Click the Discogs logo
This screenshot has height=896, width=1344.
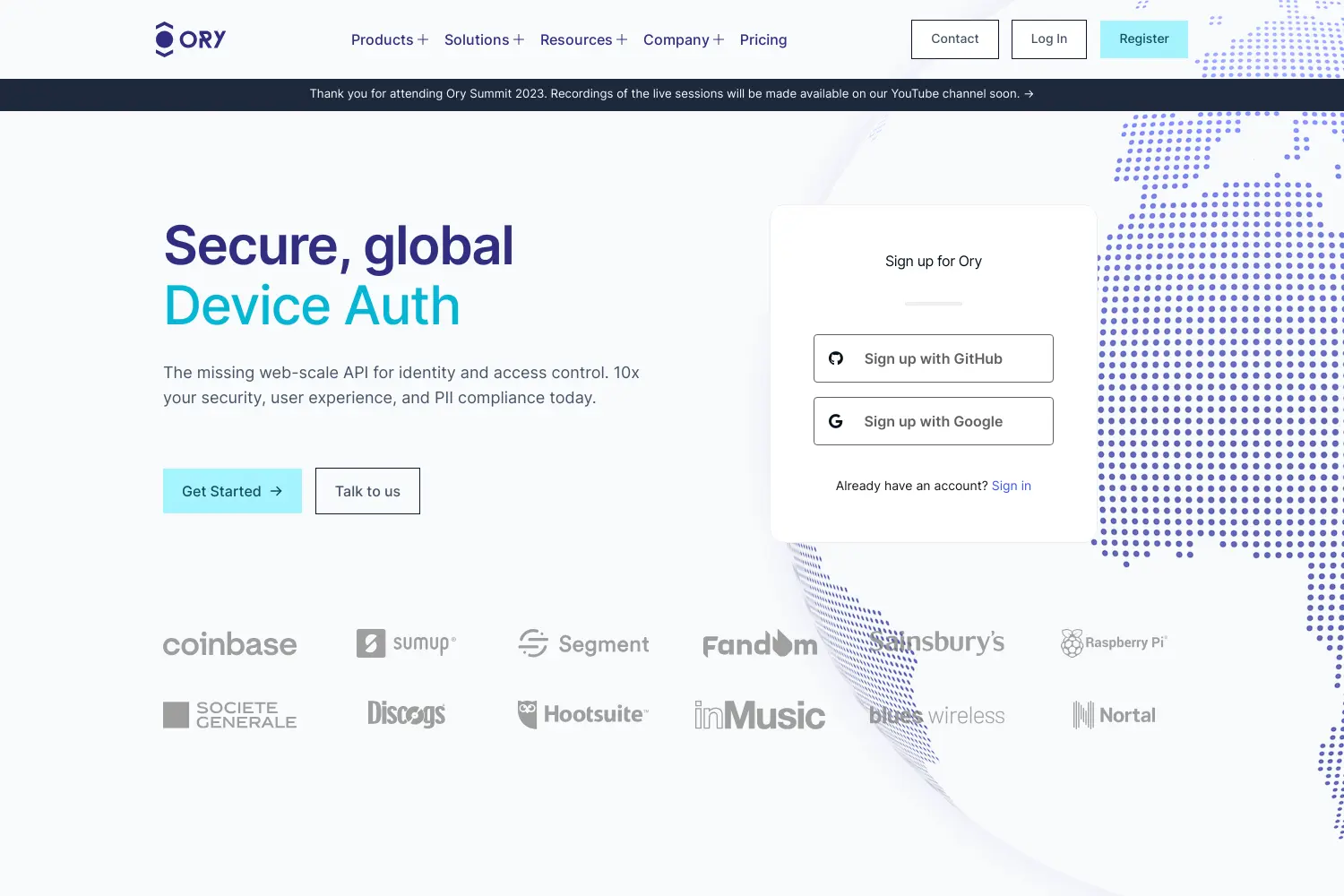[x=406, y=714]
